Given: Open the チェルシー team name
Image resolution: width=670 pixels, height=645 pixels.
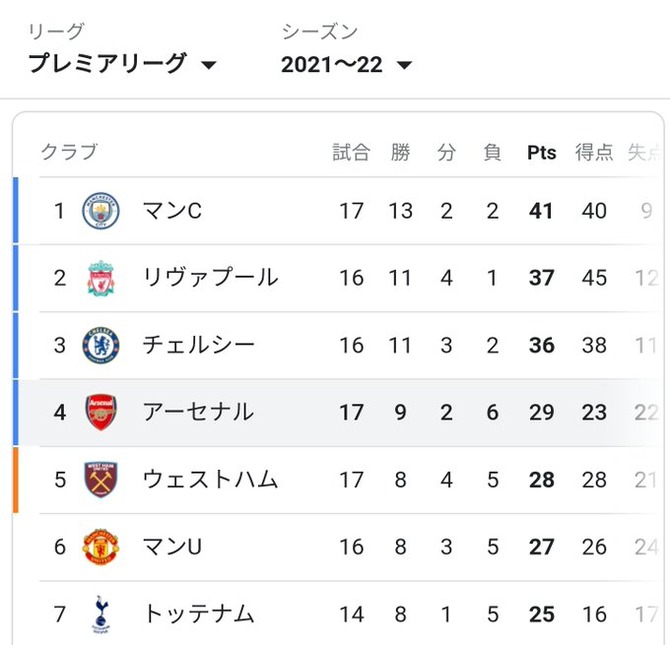Looking at the screenshot, I should [199, 345].
